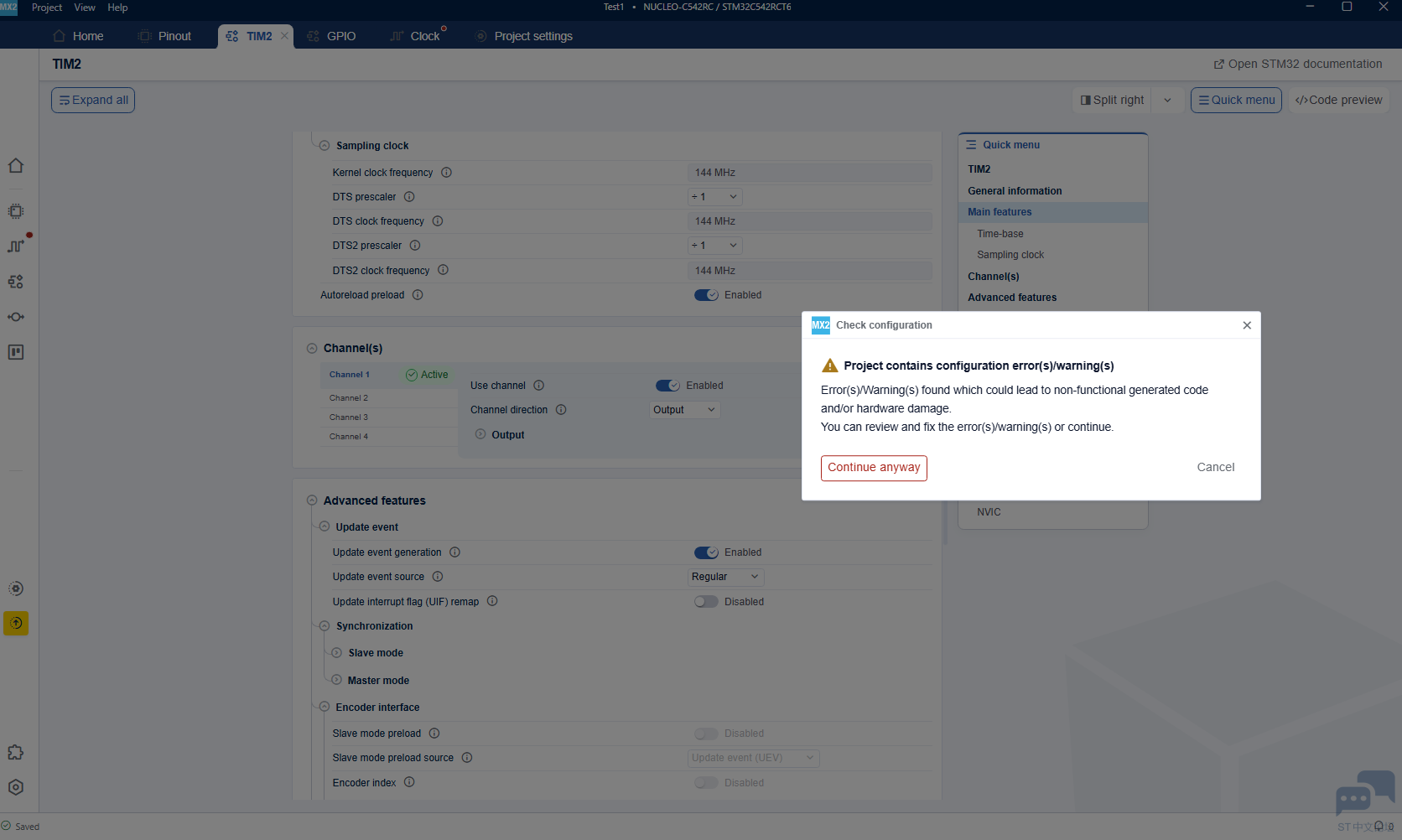1402x840 pixels.
Task: Open the View menu
Action: tap(85, 8)
